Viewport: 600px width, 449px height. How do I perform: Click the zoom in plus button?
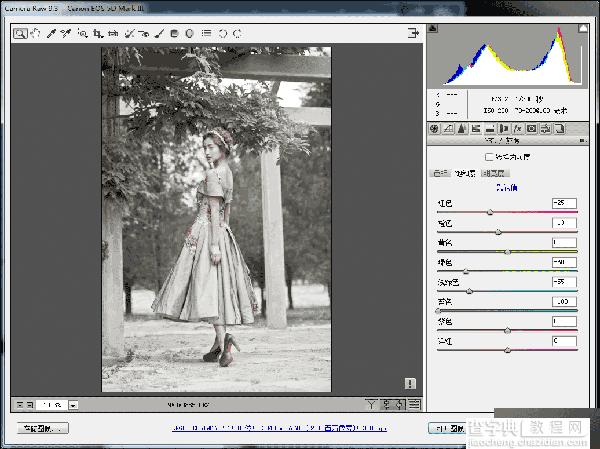click(30, 405)
